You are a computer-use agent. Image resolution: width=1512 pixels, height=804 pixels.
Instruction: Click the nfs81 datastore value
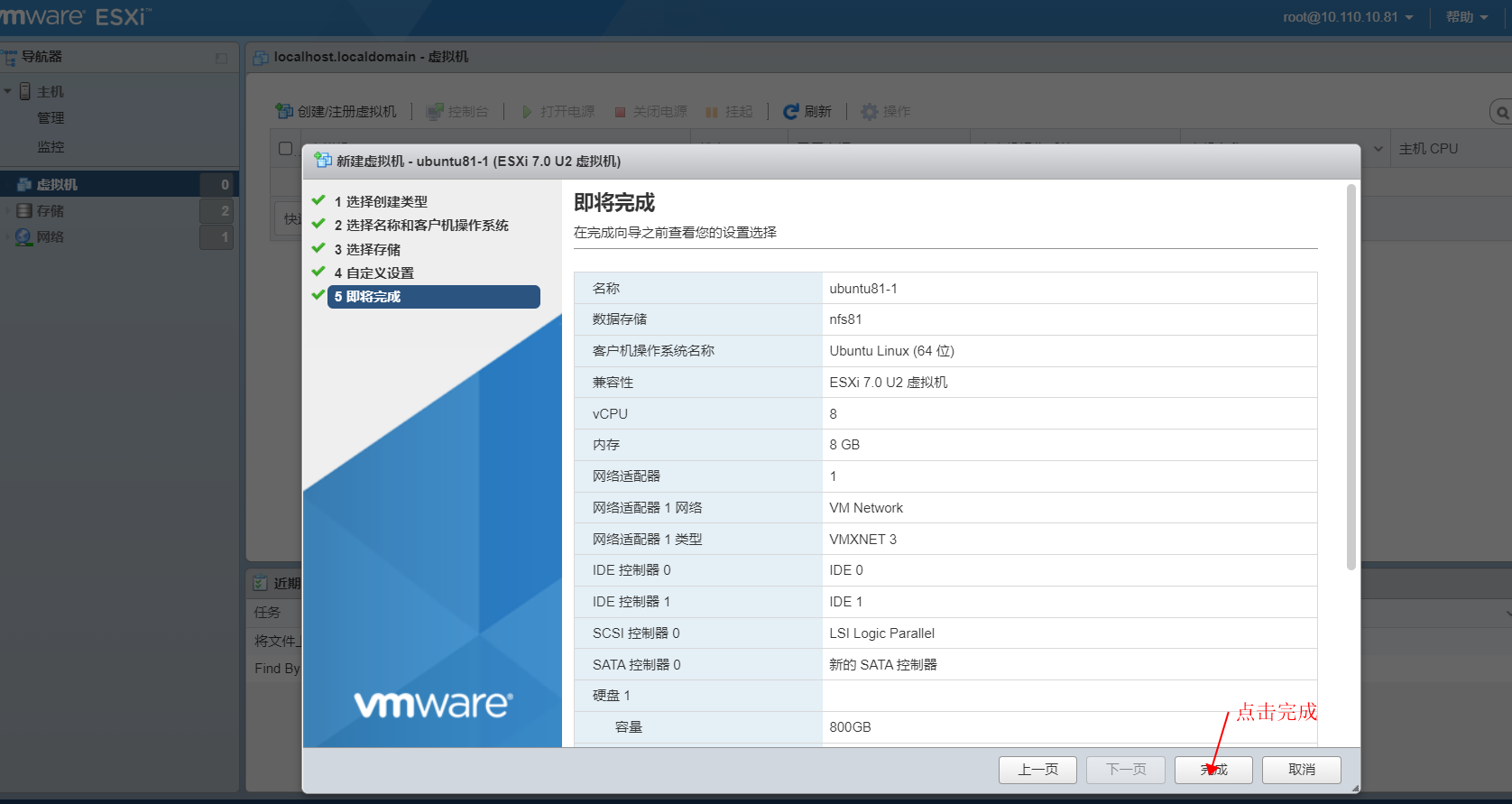[x=845, y=319]
